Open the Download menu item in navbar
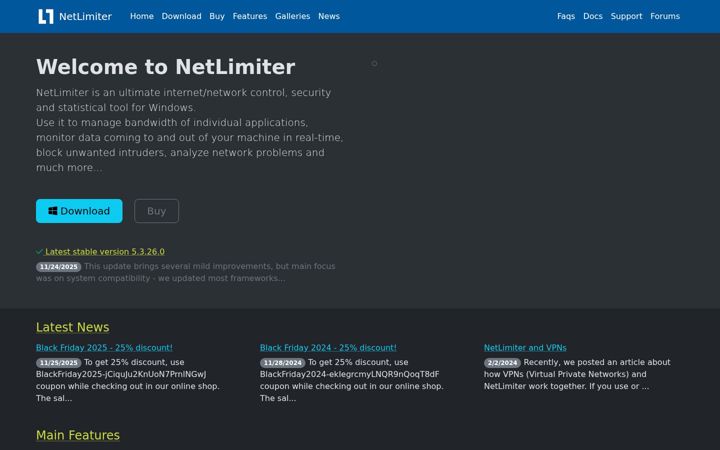 coord(181,16)
